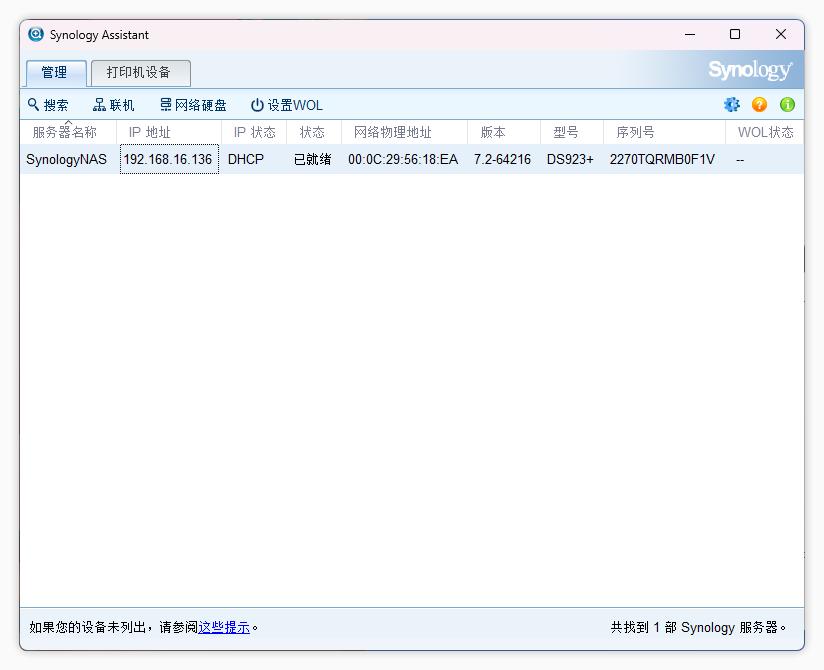Sort by the WOL状态 column header
This screenshot has width=824, height=670.
click(765, 132)
